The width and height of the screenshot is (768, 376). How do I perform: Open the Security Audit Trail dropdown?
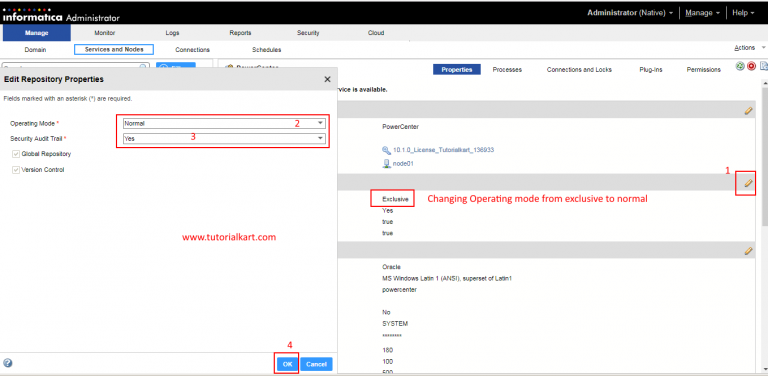[x=224, y=139]
